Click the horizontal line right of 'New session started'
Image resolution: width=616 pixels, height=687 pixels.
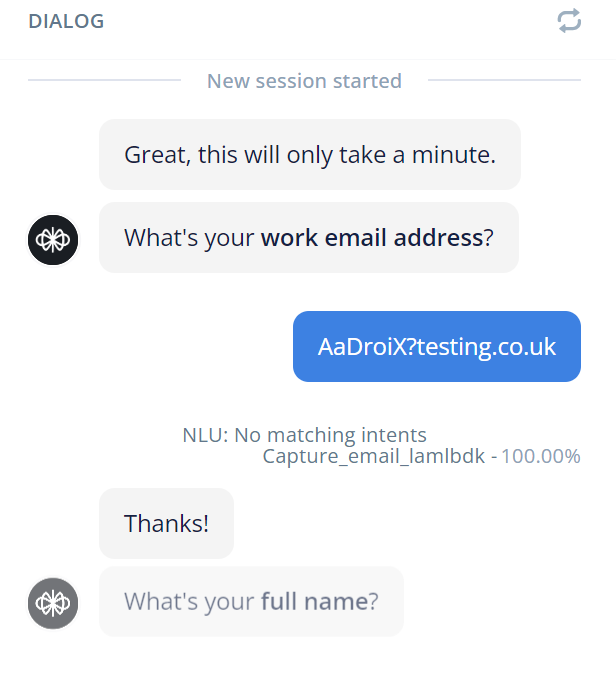click(x=504, y=80)
